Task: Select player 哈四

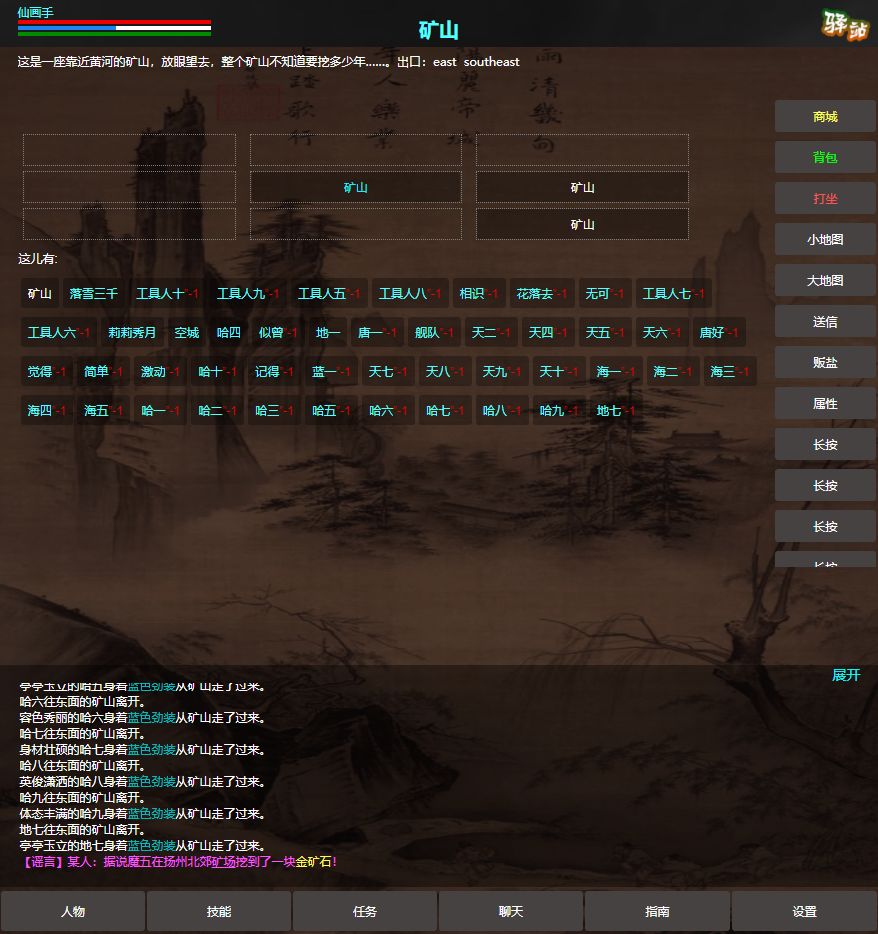Action: pos(228,332)
